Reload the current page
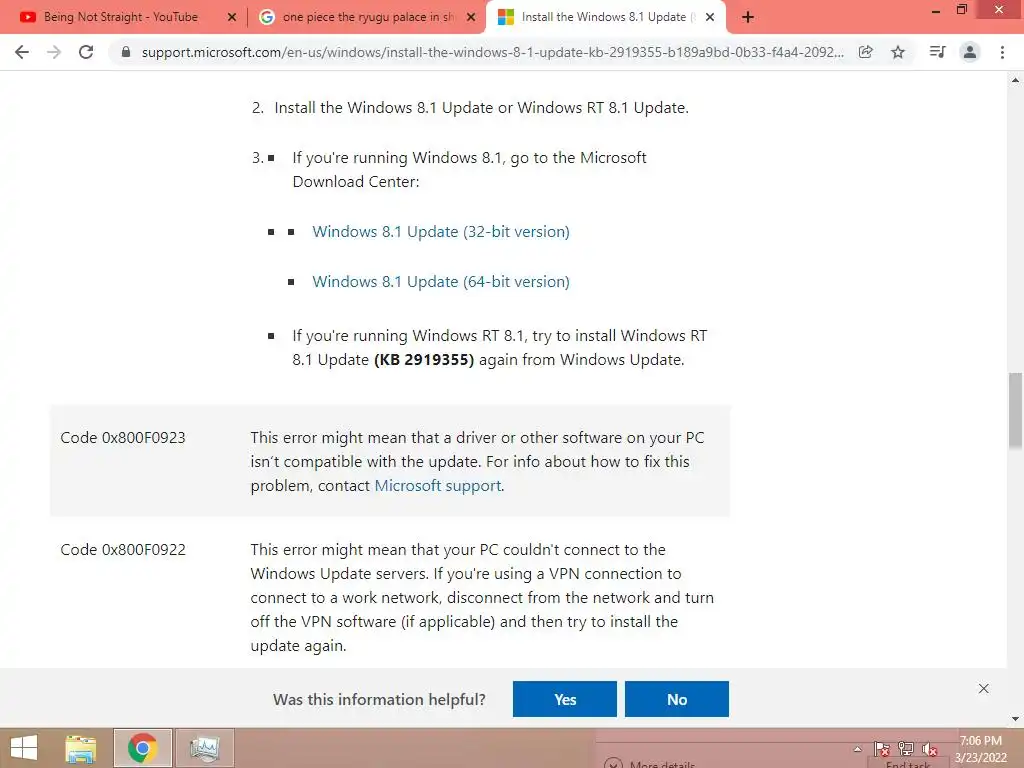Image resolution: width=1024 pixels, height=768 pixels. 86,52
